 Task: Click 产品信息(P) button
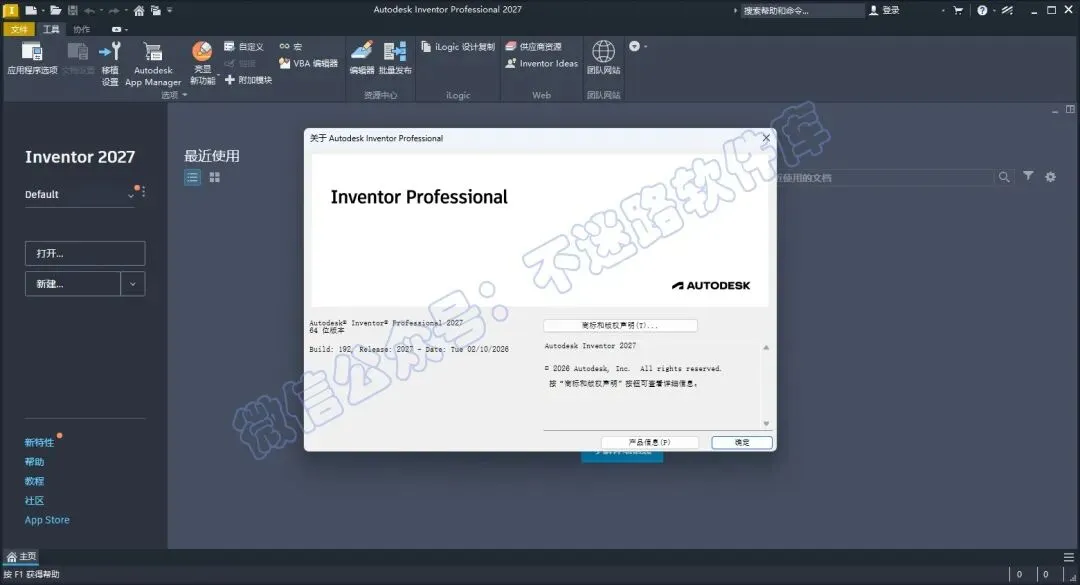pos(650,442)
